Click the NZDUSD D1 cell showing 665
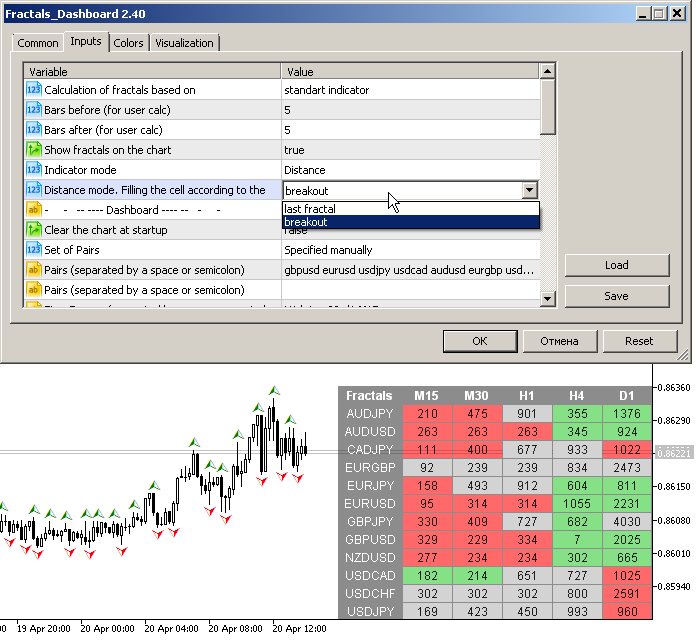 pyautogui.click(x=627, y=557)
